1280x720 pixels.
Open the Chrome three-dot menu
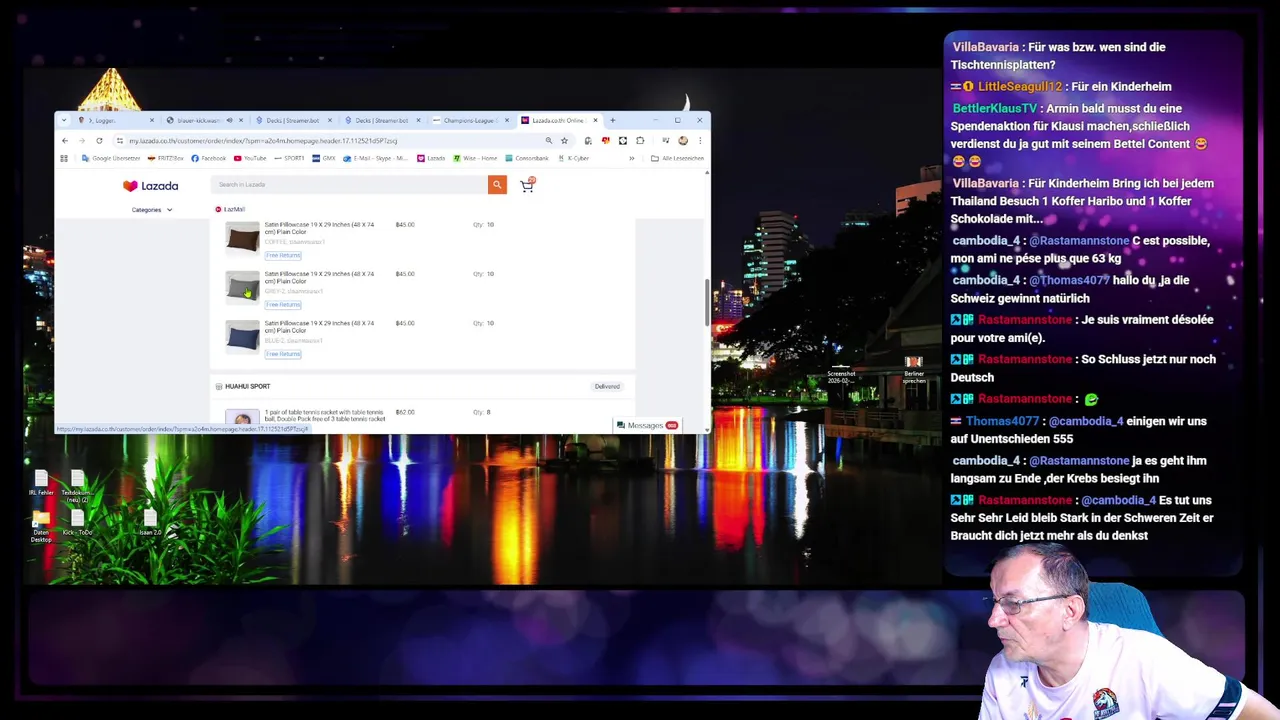coord(698,141)
